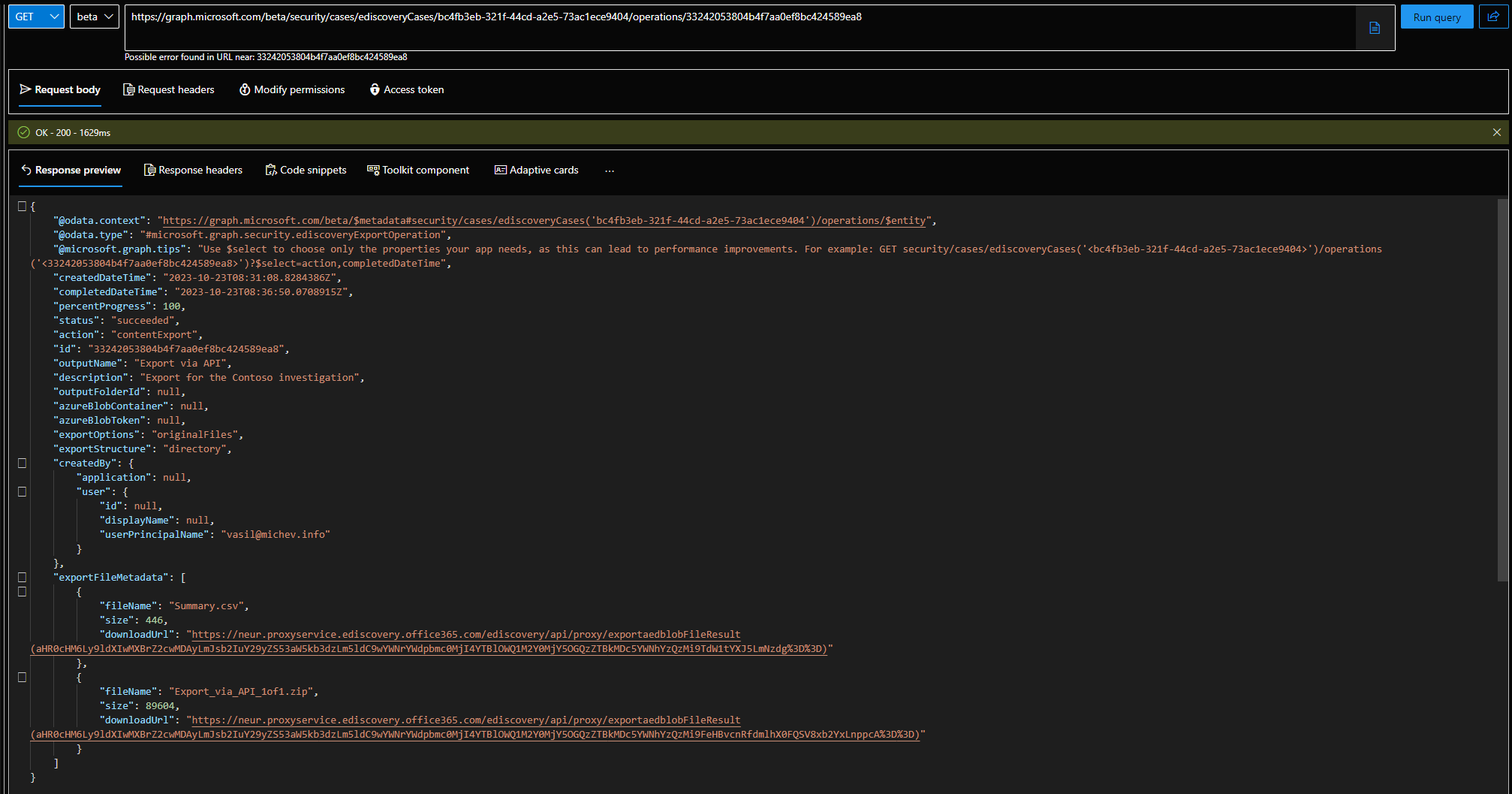Open the beta version dropdown
The image size is (1512, 794).
(95, 17)
